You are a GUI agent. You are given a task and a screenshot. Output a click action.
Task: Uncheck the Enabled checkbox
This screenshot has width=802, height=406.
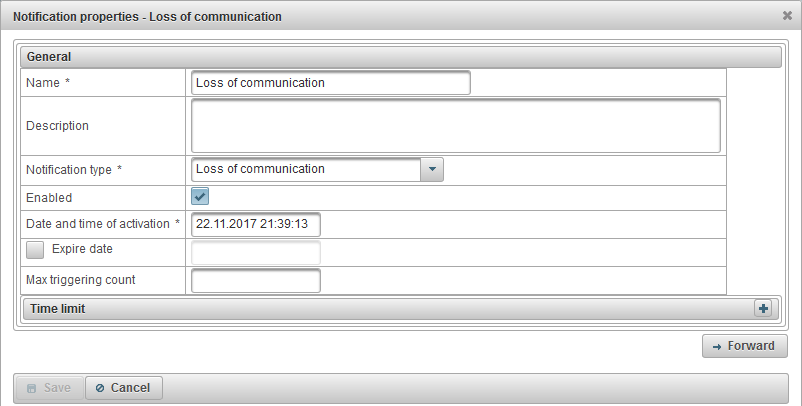coord(200,197)
